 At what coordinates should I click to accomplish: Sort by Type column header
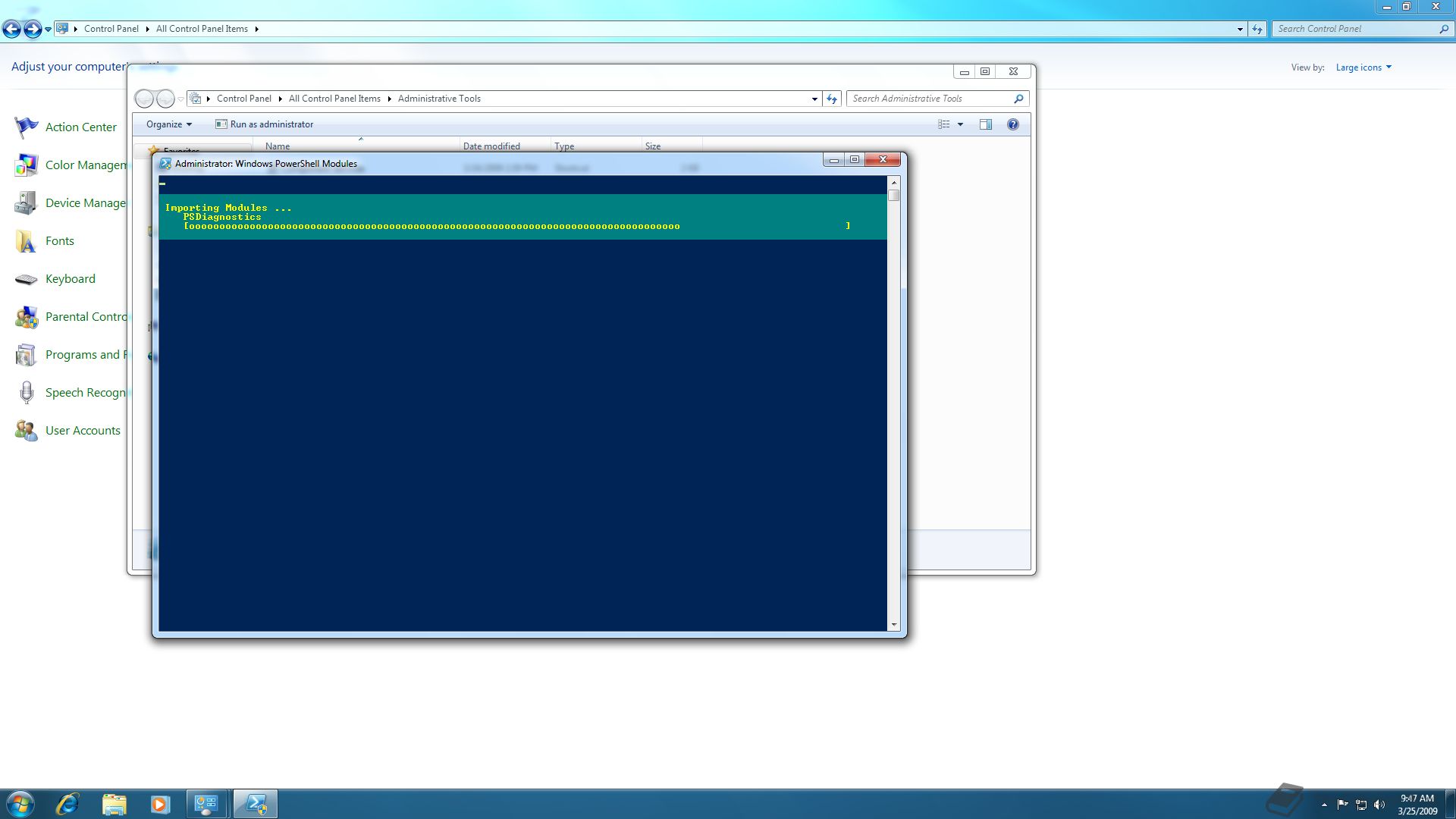pos(596,146)
